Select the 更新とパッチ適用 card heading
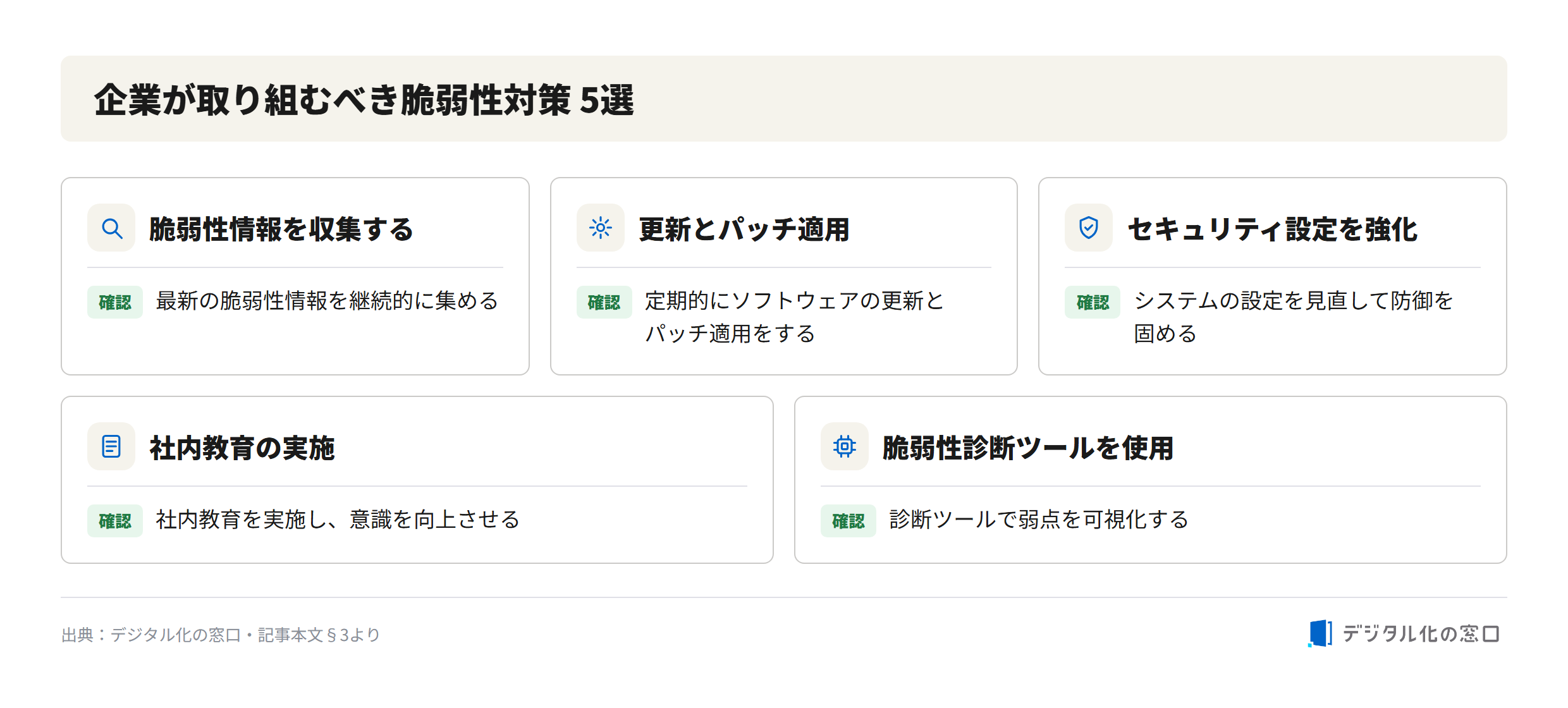The image size is (1568, 708). pyautogui.click(x=744, y=229)
